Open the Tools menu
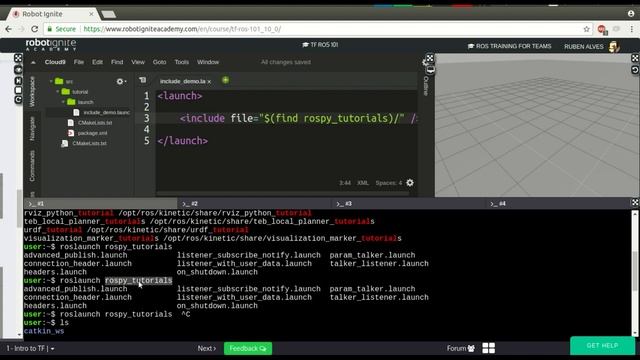 click(x=182, y=62)
